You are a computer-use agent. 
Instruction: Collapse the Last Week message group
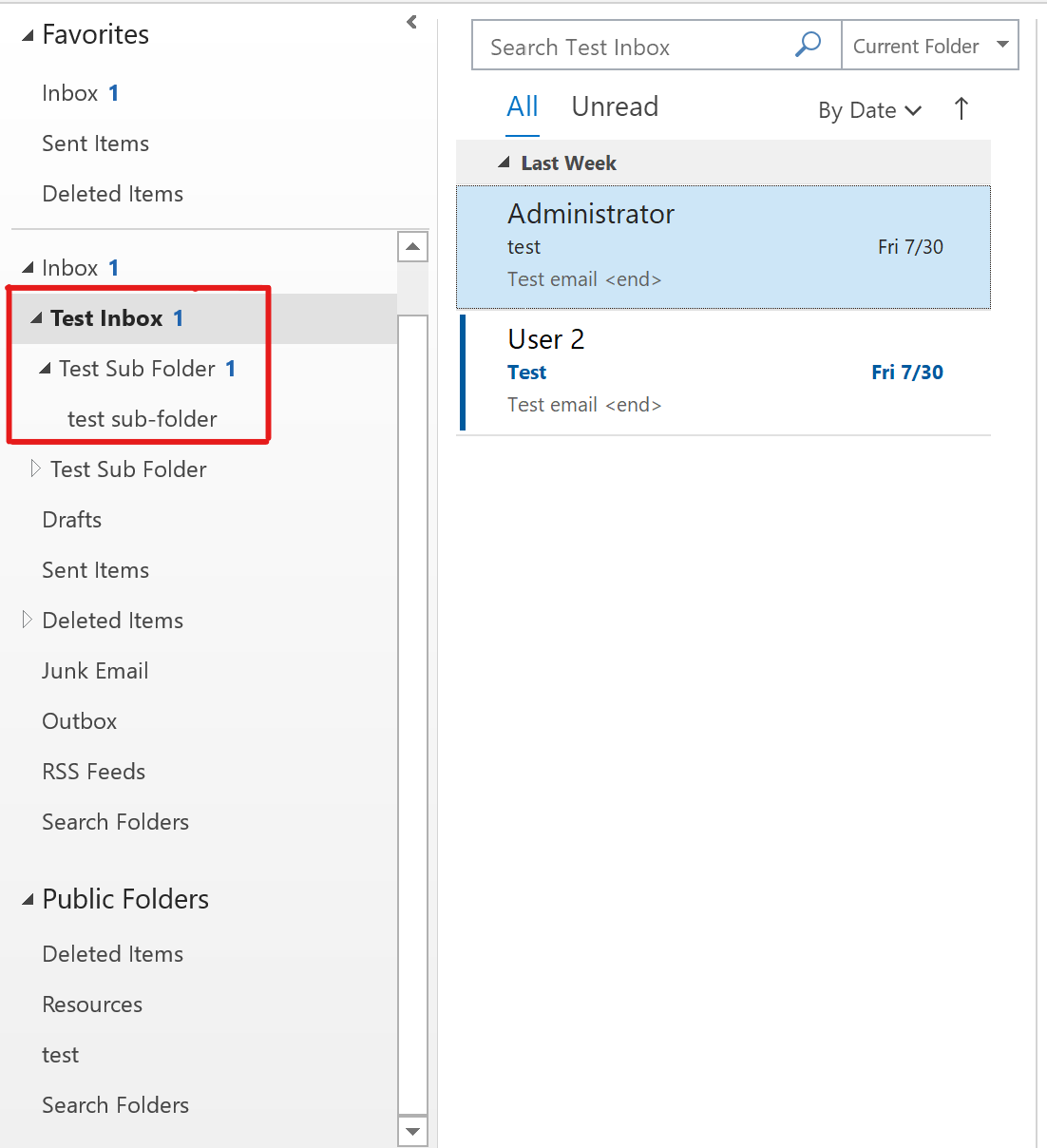tap(504, 163)
